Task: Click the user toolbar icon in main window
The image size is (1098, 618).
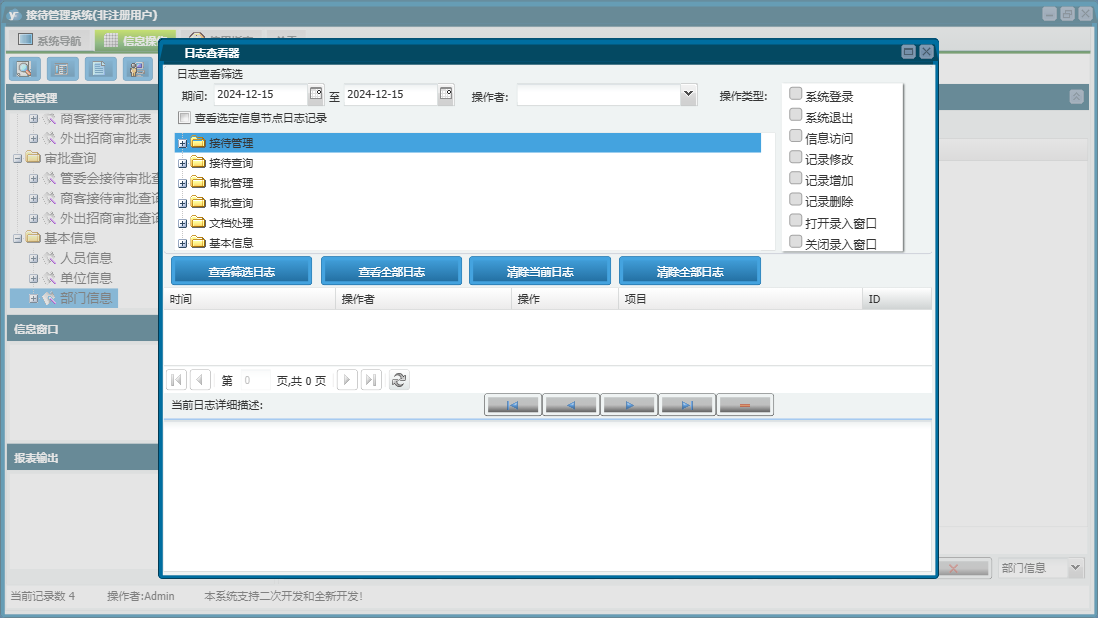Action: [138, 69]
